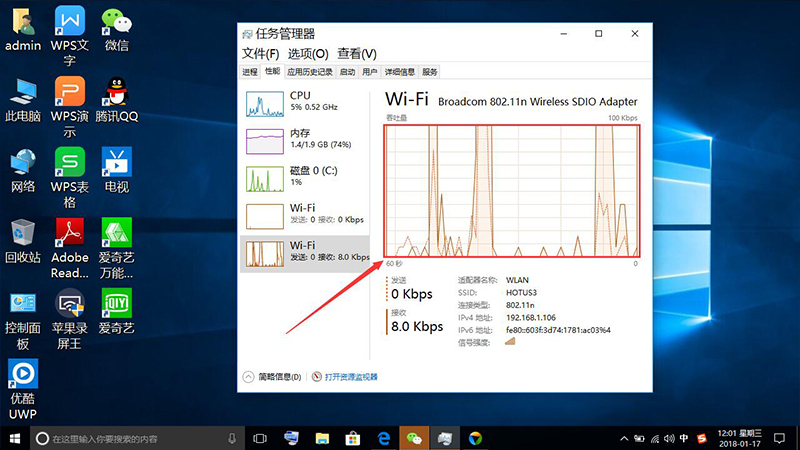Open 爱奇艺万能 desktop shortcut
This screenshot has height=450, width=800.
coord(116,248)
